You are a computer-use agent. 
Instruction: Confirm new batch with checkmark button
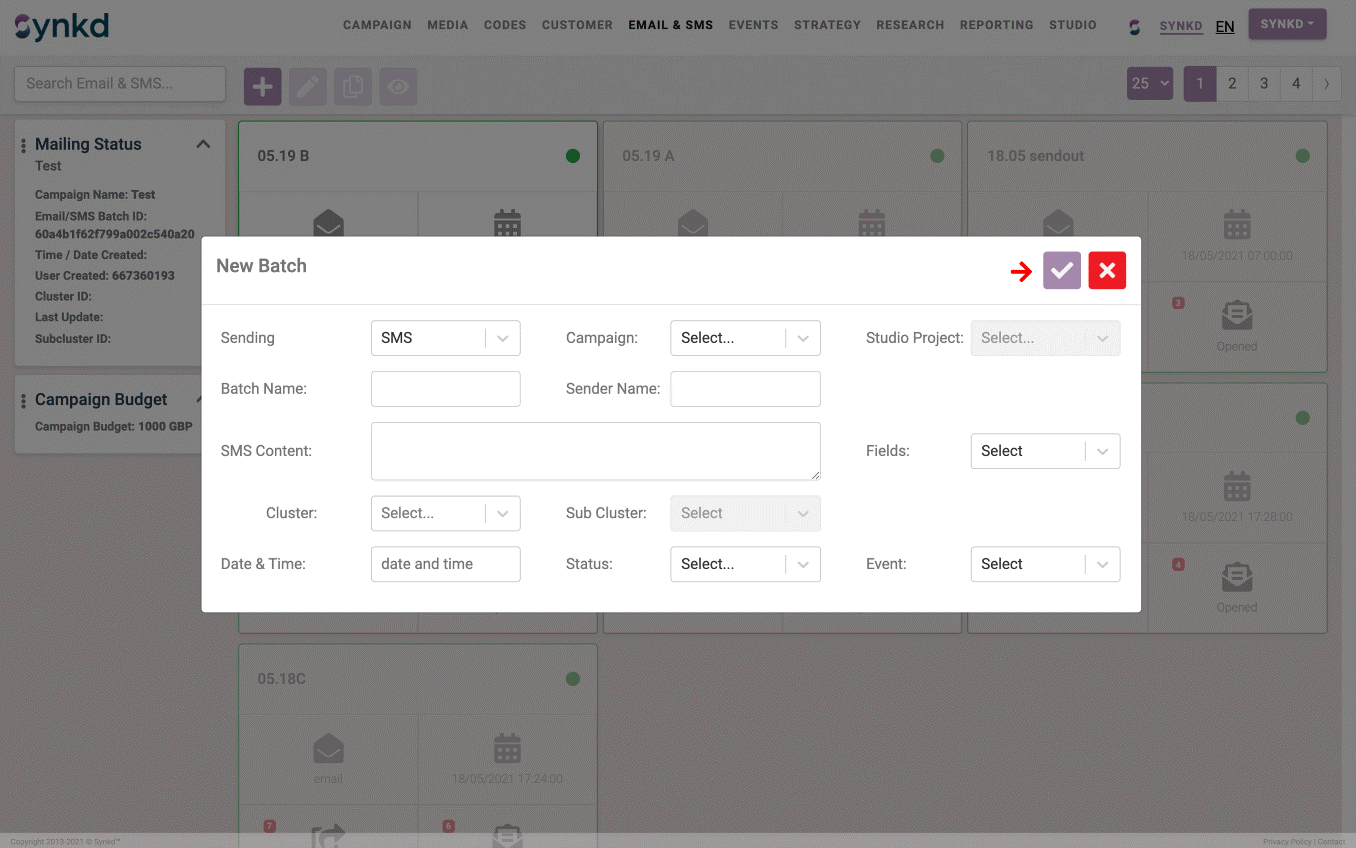coord(1061,270)
